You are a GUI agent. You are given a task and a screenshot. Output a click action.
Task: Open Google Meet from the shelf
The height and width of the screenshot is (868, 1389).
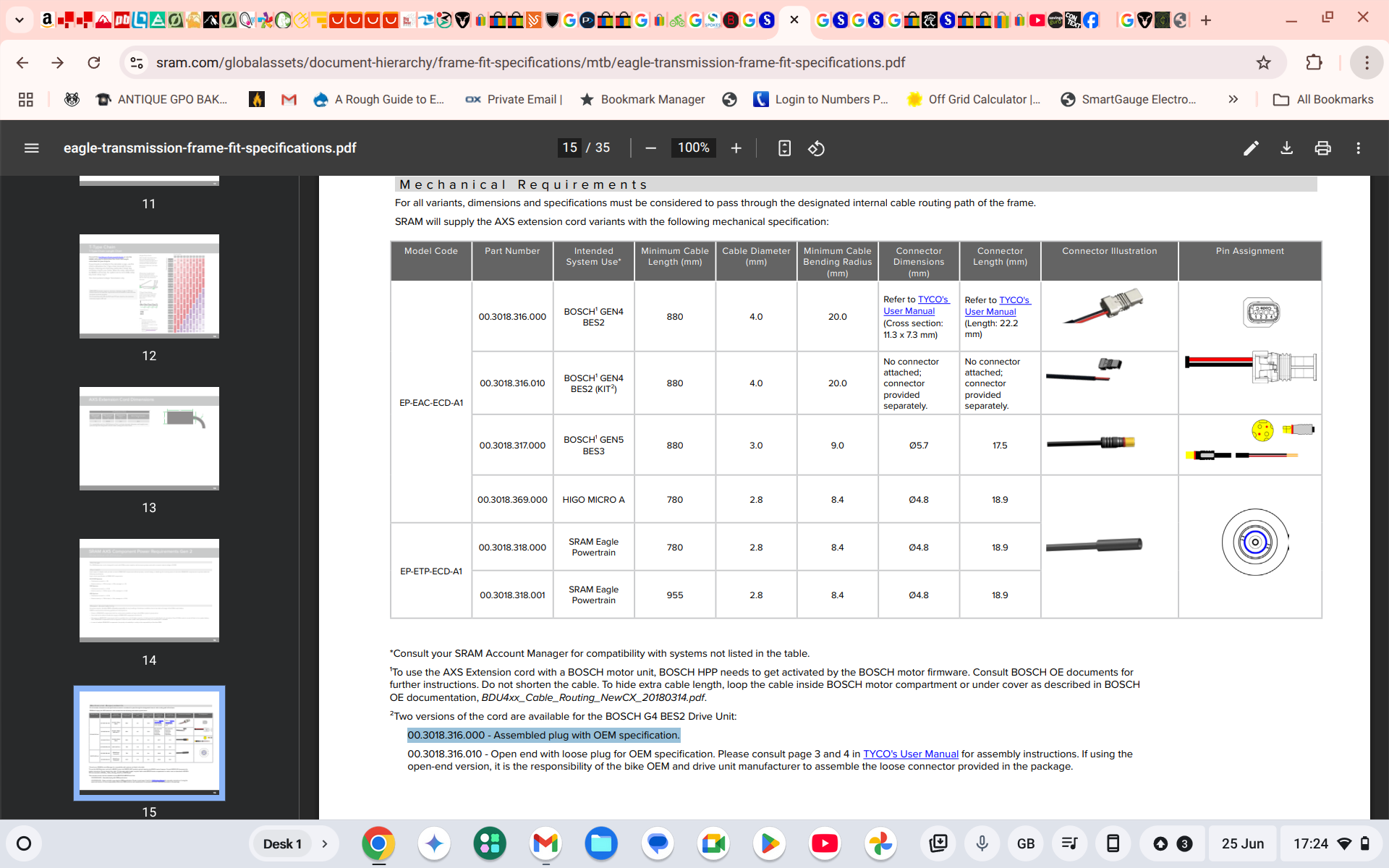click(x=713, y=843)
